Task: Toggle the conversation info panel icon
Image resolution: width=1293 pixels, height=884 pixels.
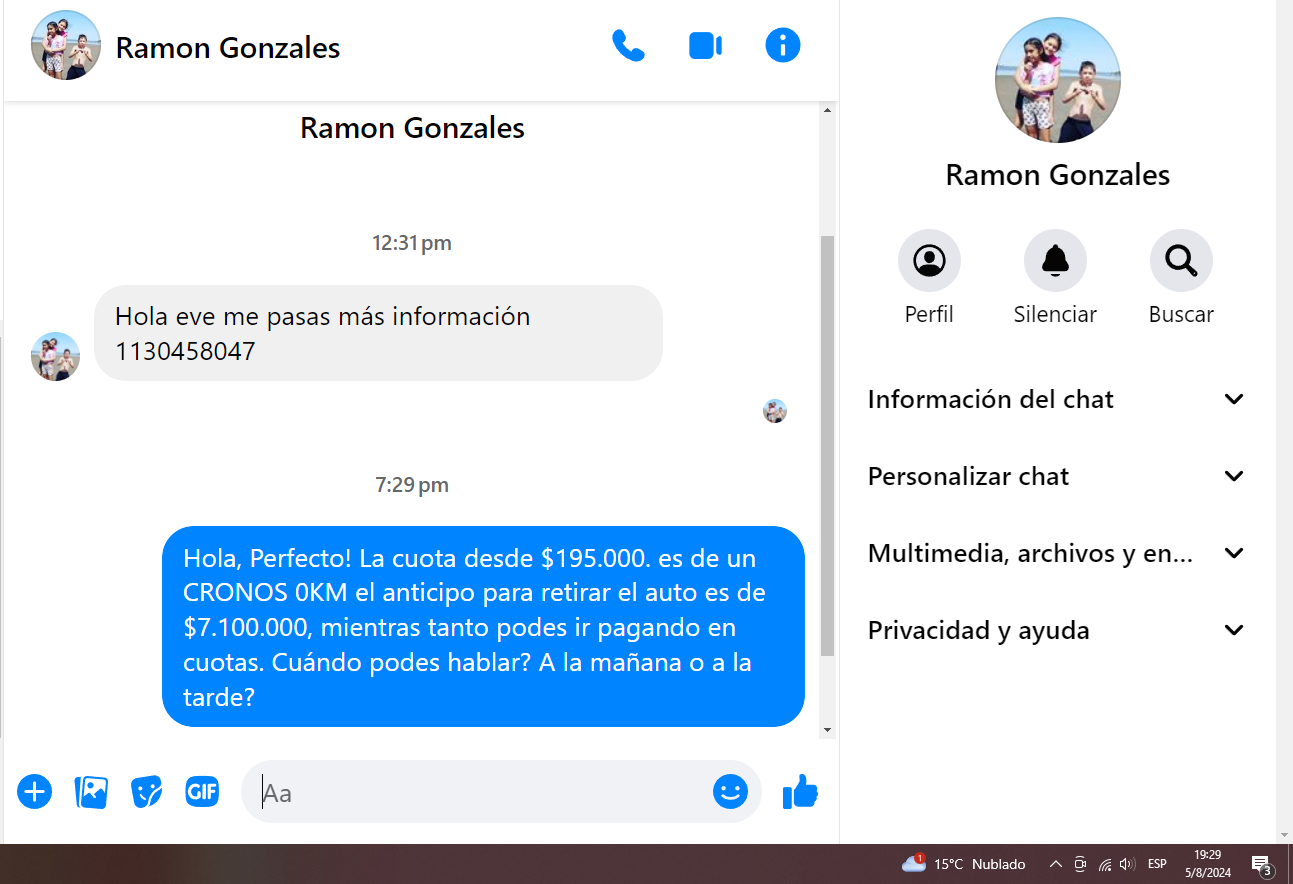Action: tap(782, 46)
